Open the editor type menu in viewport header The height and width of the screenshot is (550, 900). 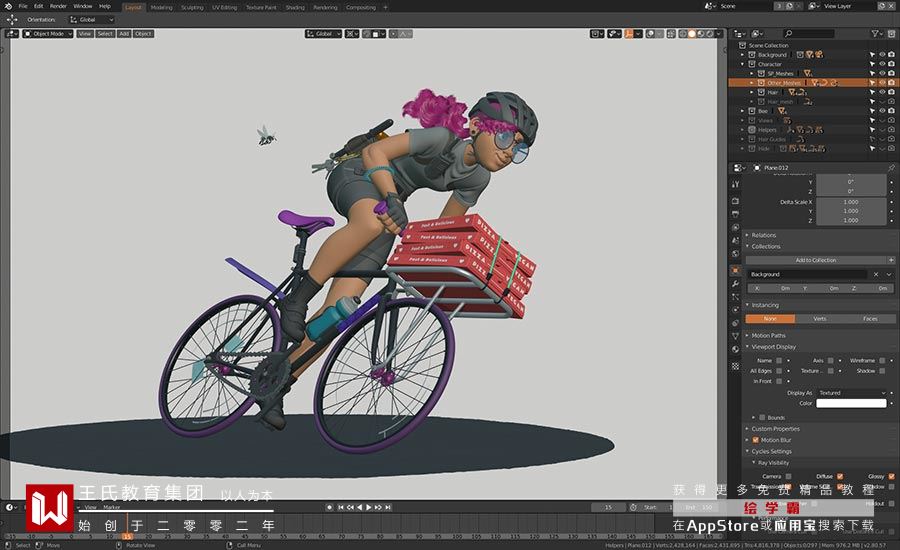(x=12, y=34)
